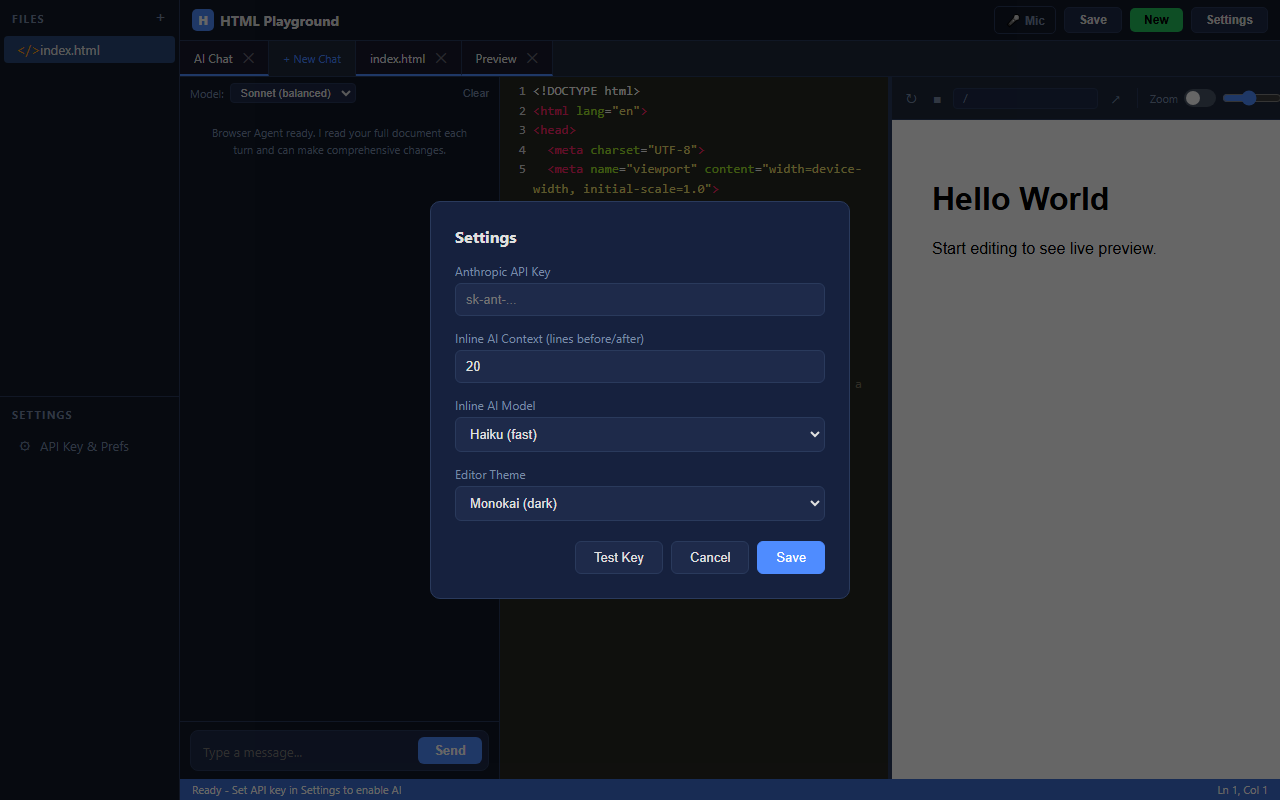The height and width of the screenshot is (800, 1280).
Task: Open the Editor Theme dropdown
Action: [x=639, y=503]
